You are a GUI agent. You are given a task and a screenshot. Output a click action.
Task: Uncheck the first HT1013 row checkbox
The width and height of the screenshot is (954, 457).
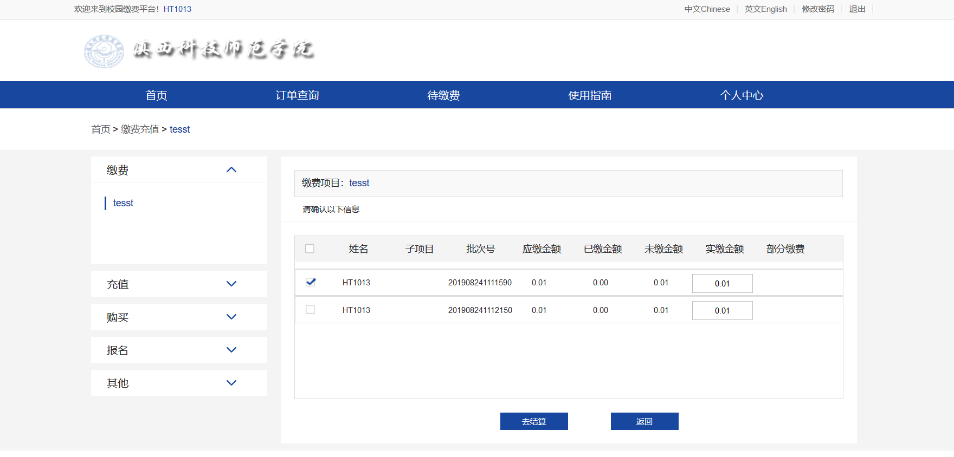pyautogui.click(x=310, y=283)
